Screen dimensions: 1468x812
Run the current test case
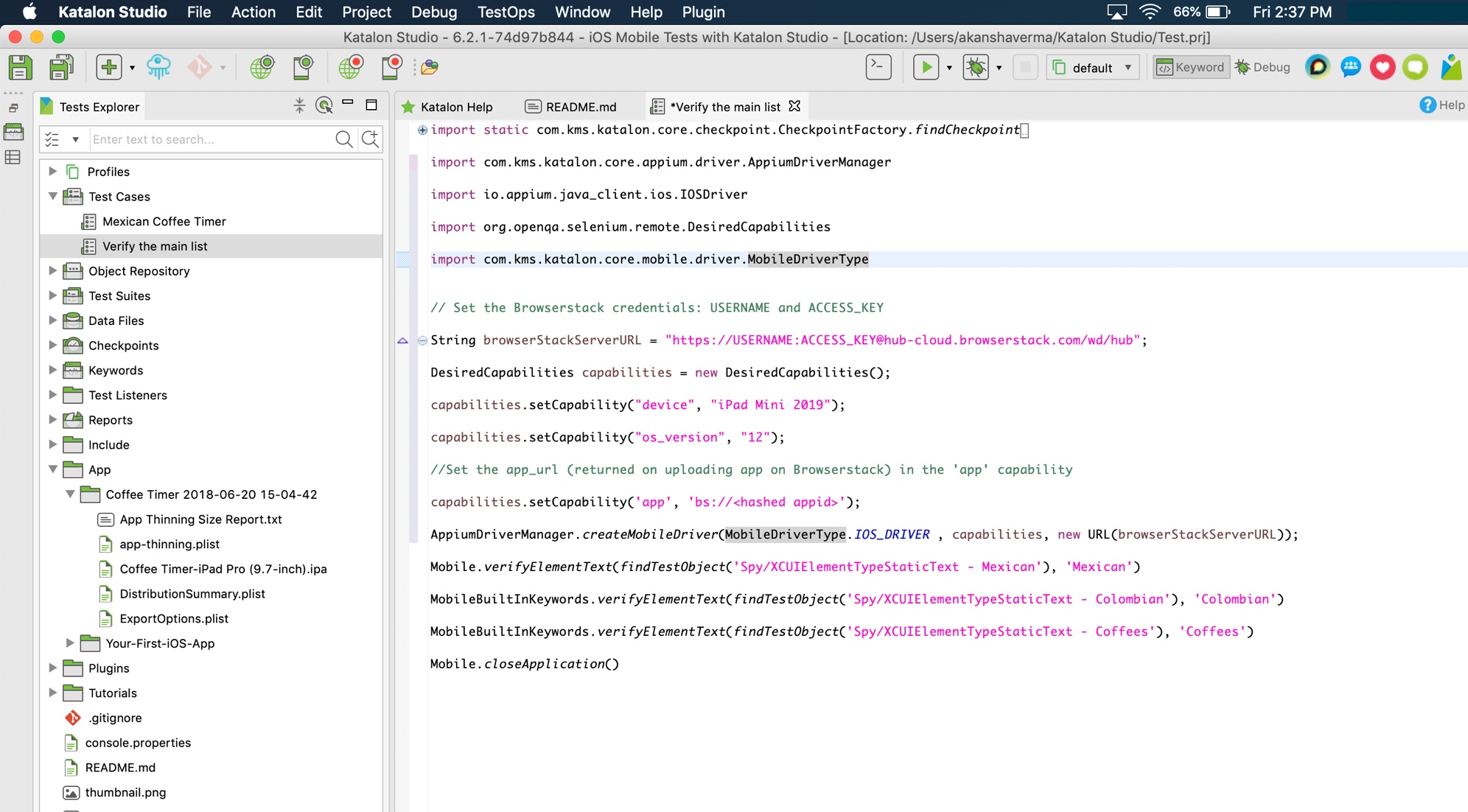(926, 67)
